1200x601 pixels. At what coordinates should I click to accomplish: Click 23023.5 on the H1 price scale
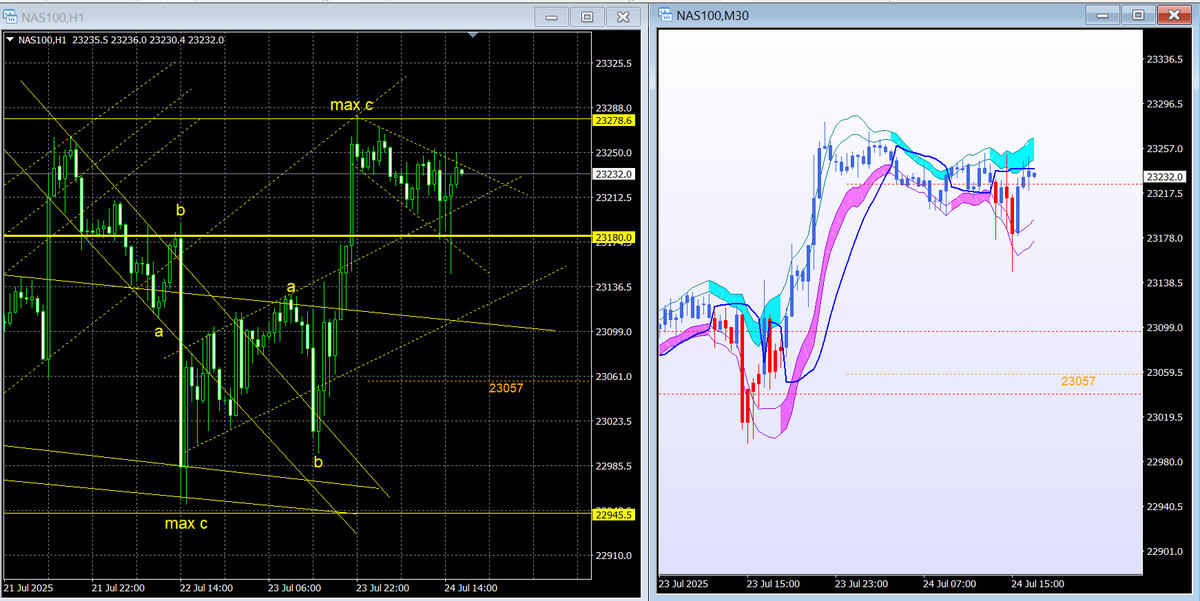[614, 422]
